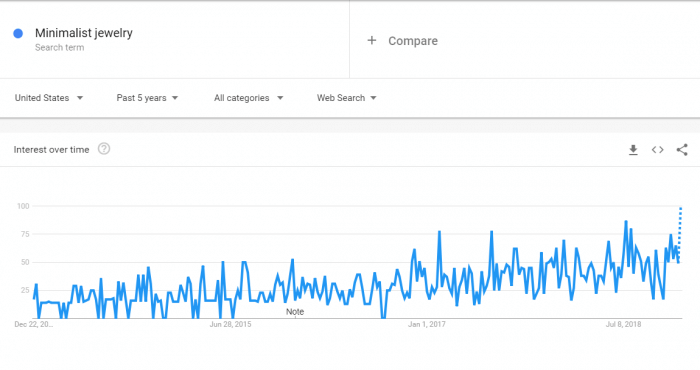This screenshot has width=700, height=370.
Task: Click the blue dot next to Minimalist jewelry
Action: click(x=18, y=33)
